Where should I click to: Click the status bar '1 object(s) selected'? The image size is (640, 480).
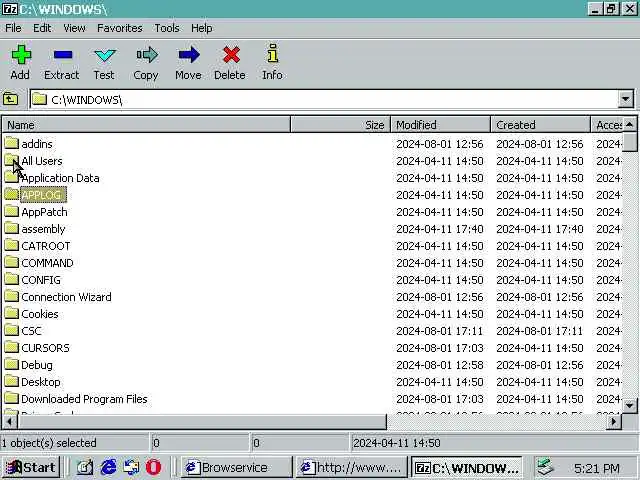point(49,443)
